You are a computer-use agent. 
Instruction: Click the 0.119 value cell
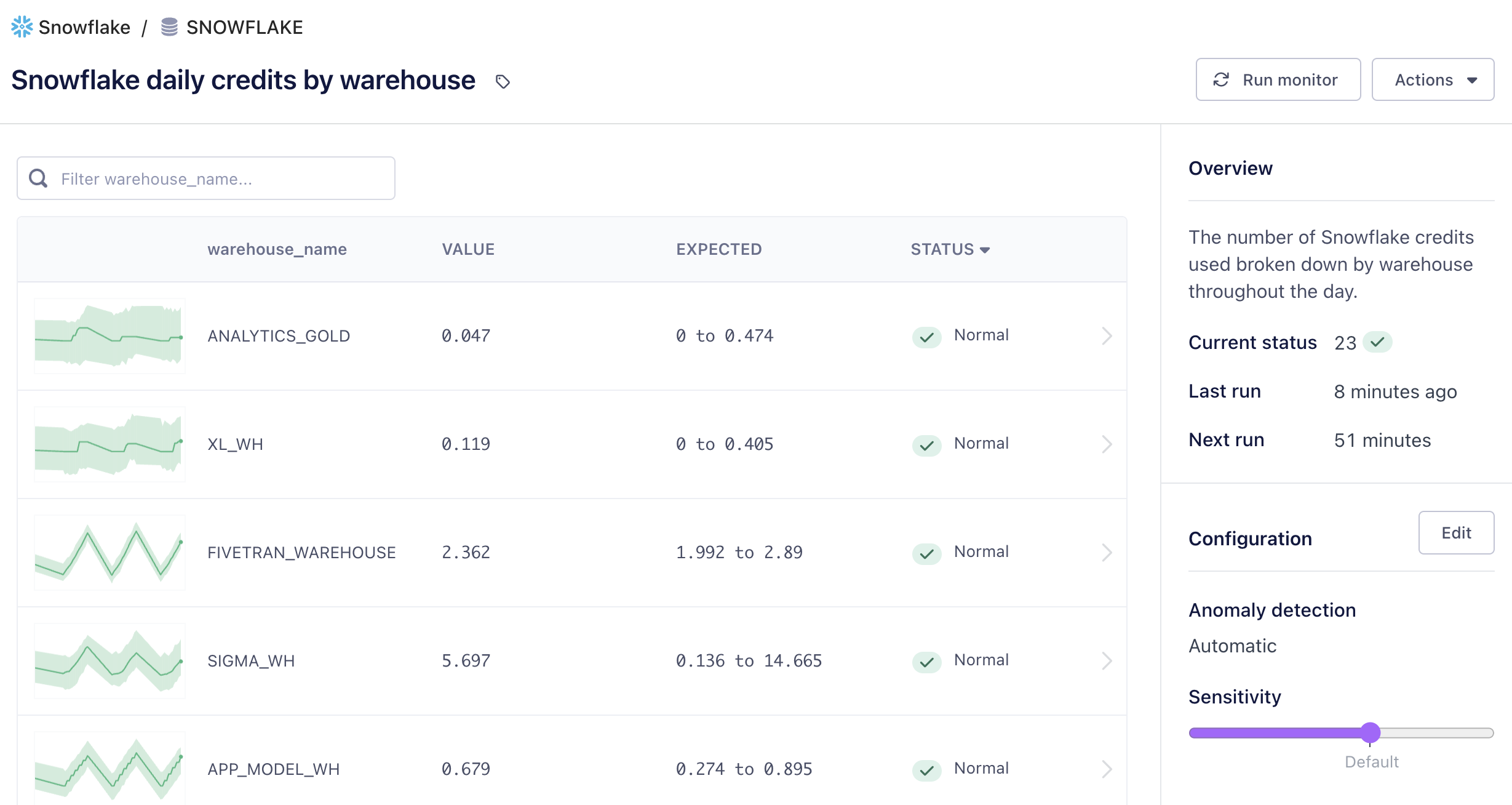click(466, 444)
